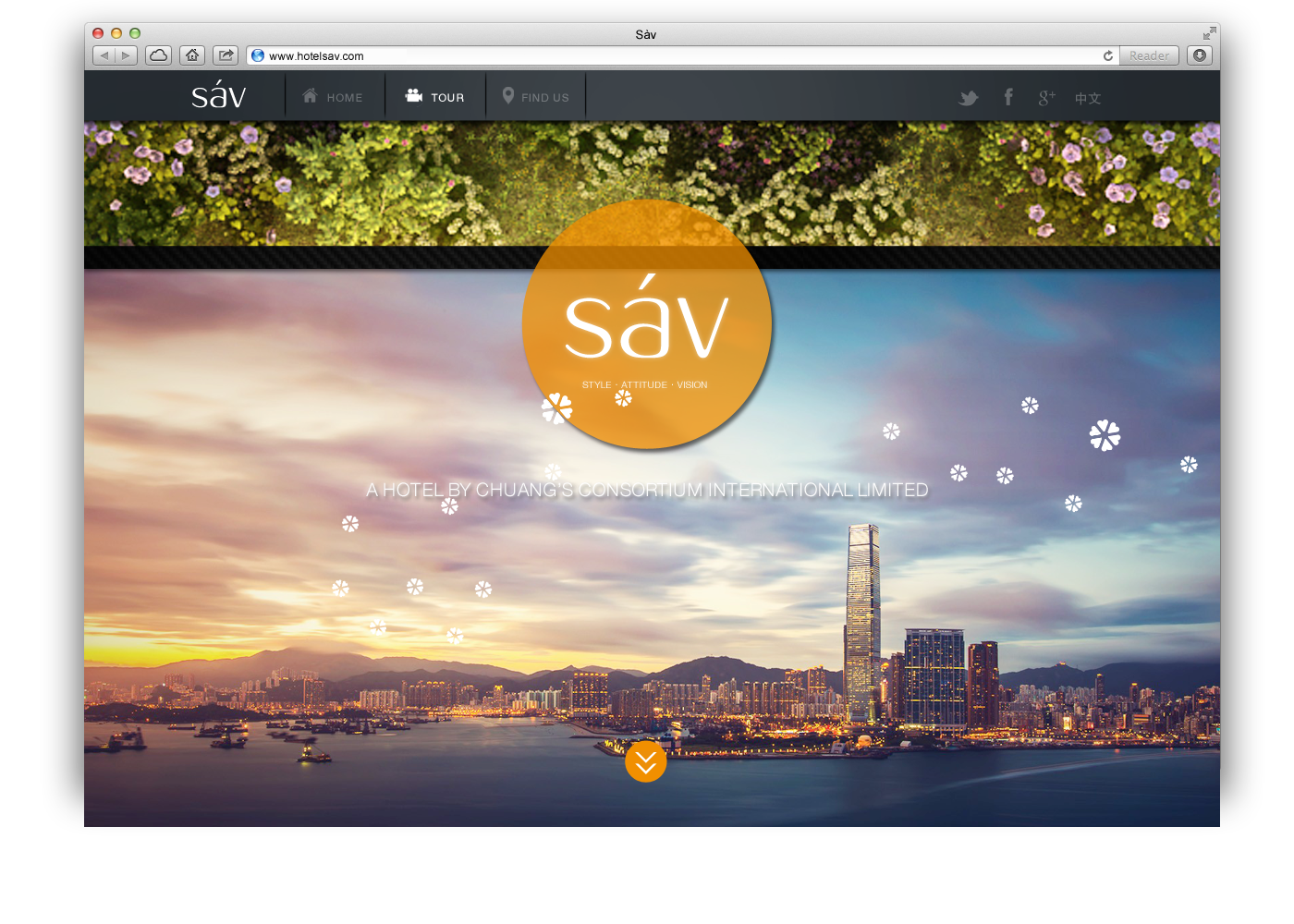Open the Facebook icon link
The width and height of the screenshot is (1294, 924).
pyautogui.click(x=1008, y=97)
